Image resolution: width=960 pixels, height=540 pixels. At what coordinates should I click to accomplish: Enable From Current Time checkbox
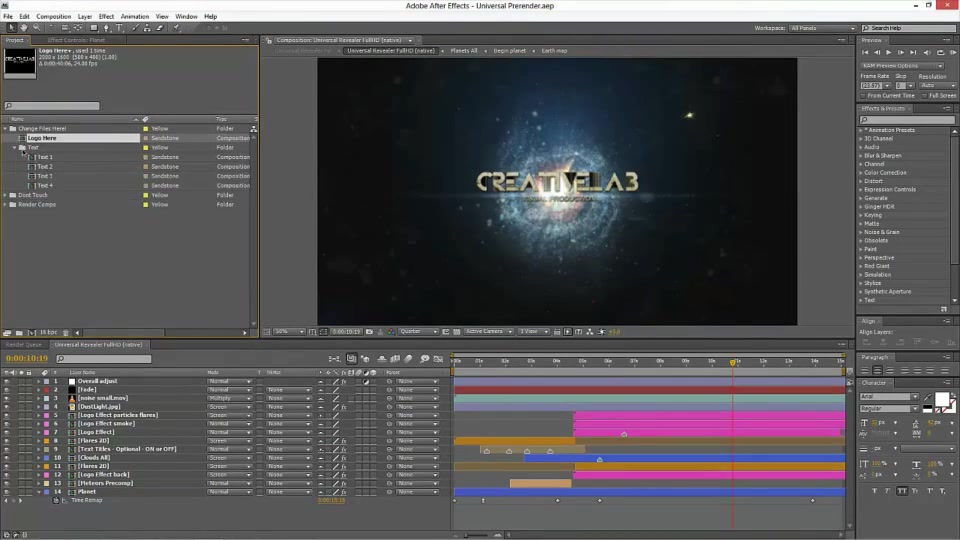point(863,96)
